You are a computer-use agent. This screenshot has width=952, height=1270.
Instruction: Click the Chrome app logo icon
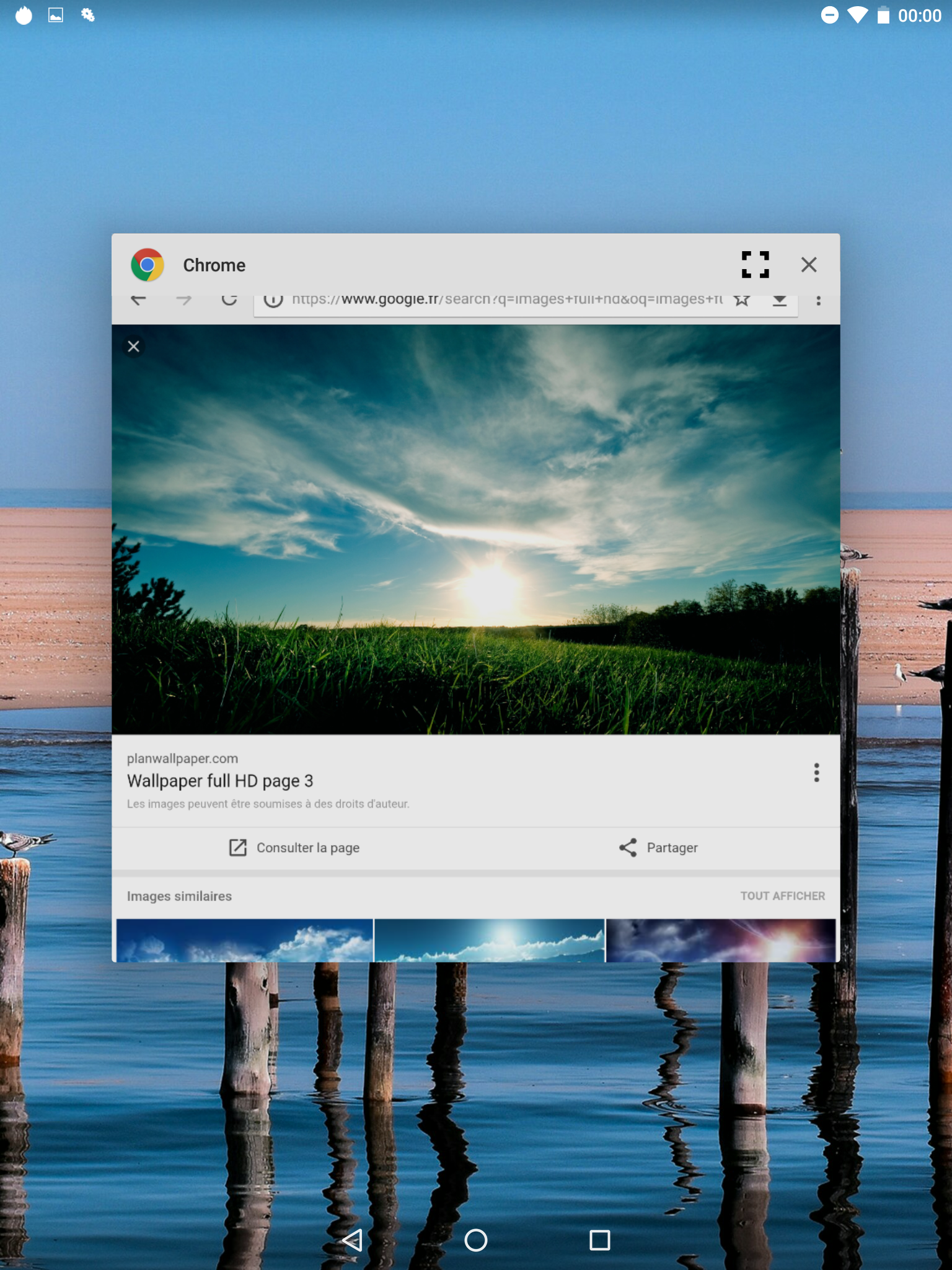point(148,265)
